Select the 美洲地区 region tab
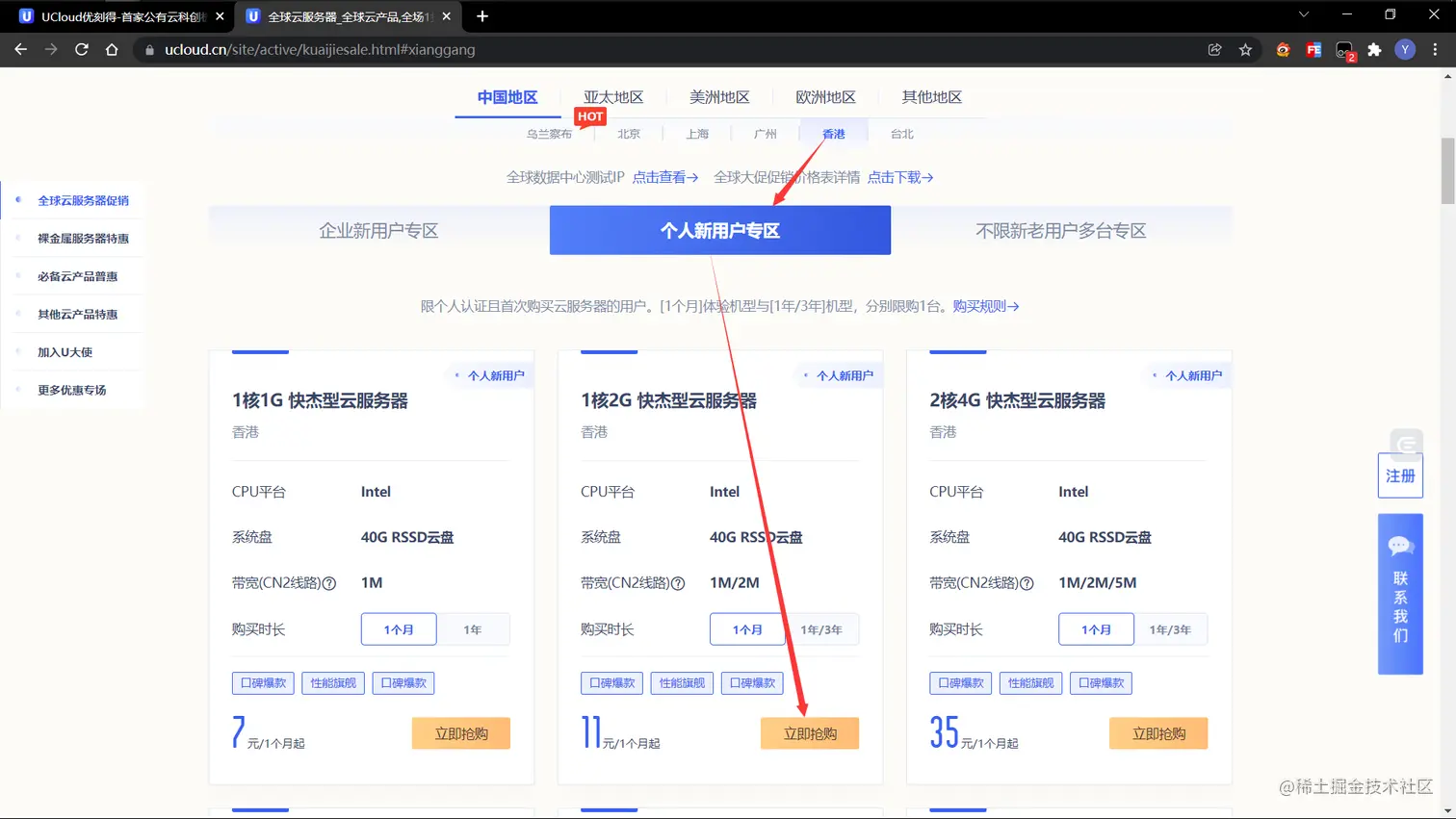1456x819 pixels. (x=719, y=97)
